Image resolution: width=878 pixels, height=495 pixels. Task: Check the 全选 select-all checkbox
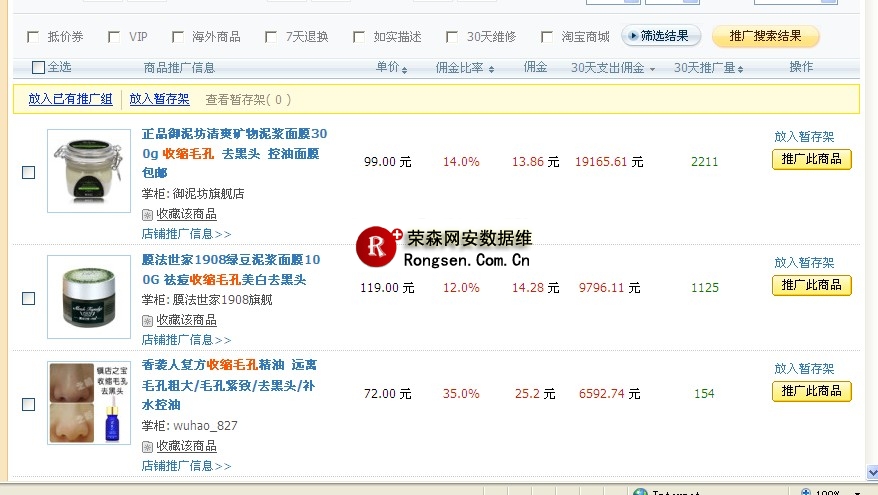click(x=39, y=68)
